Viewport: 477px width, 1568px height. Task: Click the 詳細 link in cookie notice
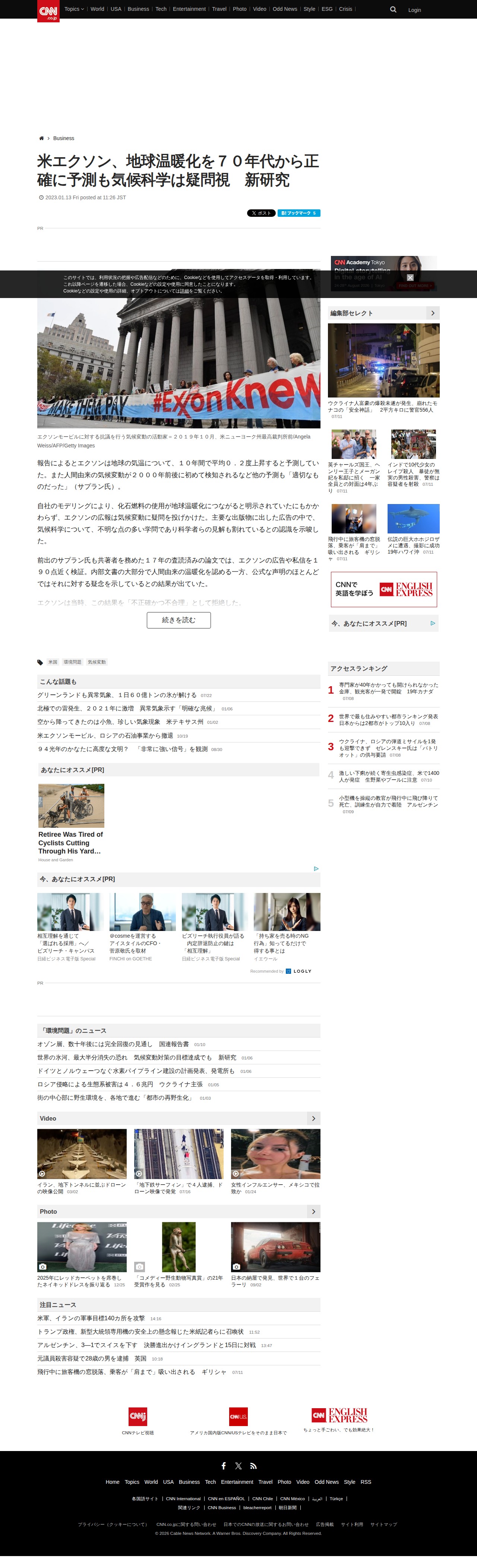184,291
